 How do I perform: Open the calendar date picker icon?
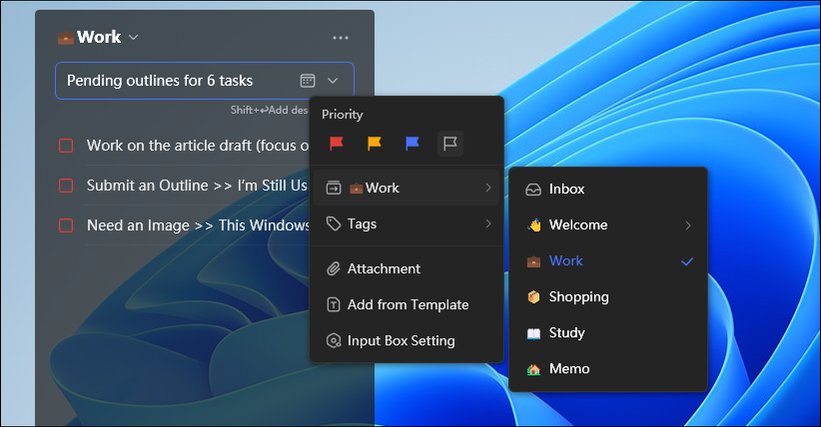(307, 80)
